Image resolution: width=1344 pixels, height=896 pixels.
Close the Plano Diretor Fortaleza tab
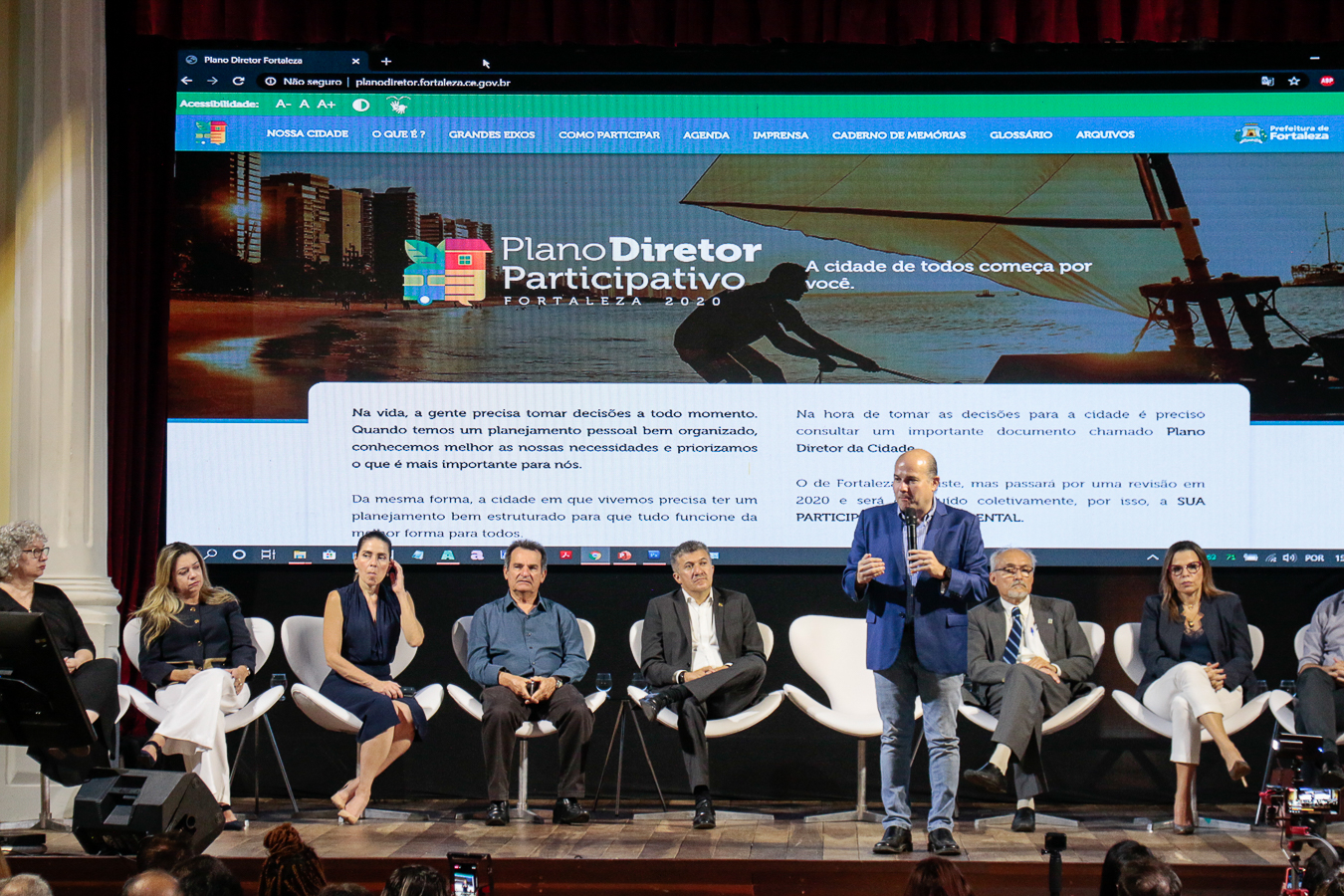[355, 61]
